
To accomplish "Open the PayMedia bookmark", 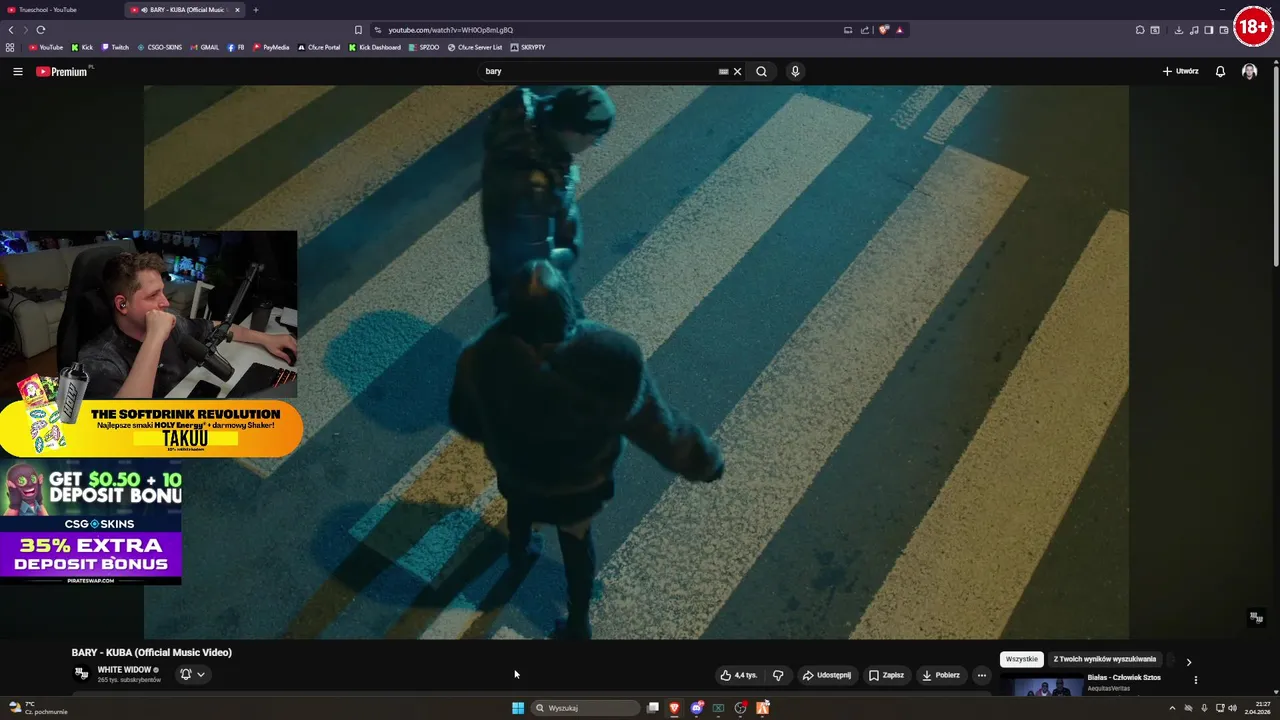I will point(271,47).
